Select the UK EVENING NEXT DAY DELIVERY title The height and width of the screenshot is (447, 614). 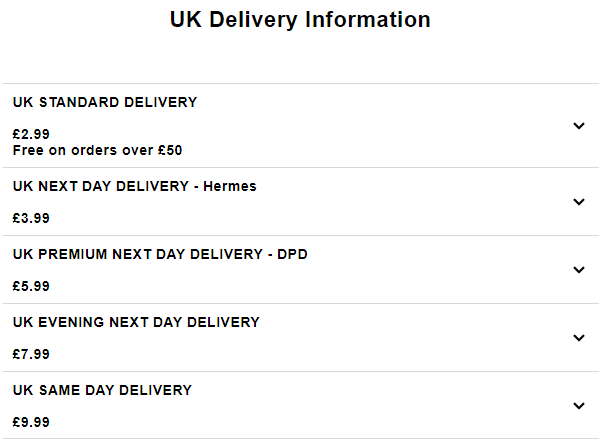pyautogui.click(x=136, y=322)
